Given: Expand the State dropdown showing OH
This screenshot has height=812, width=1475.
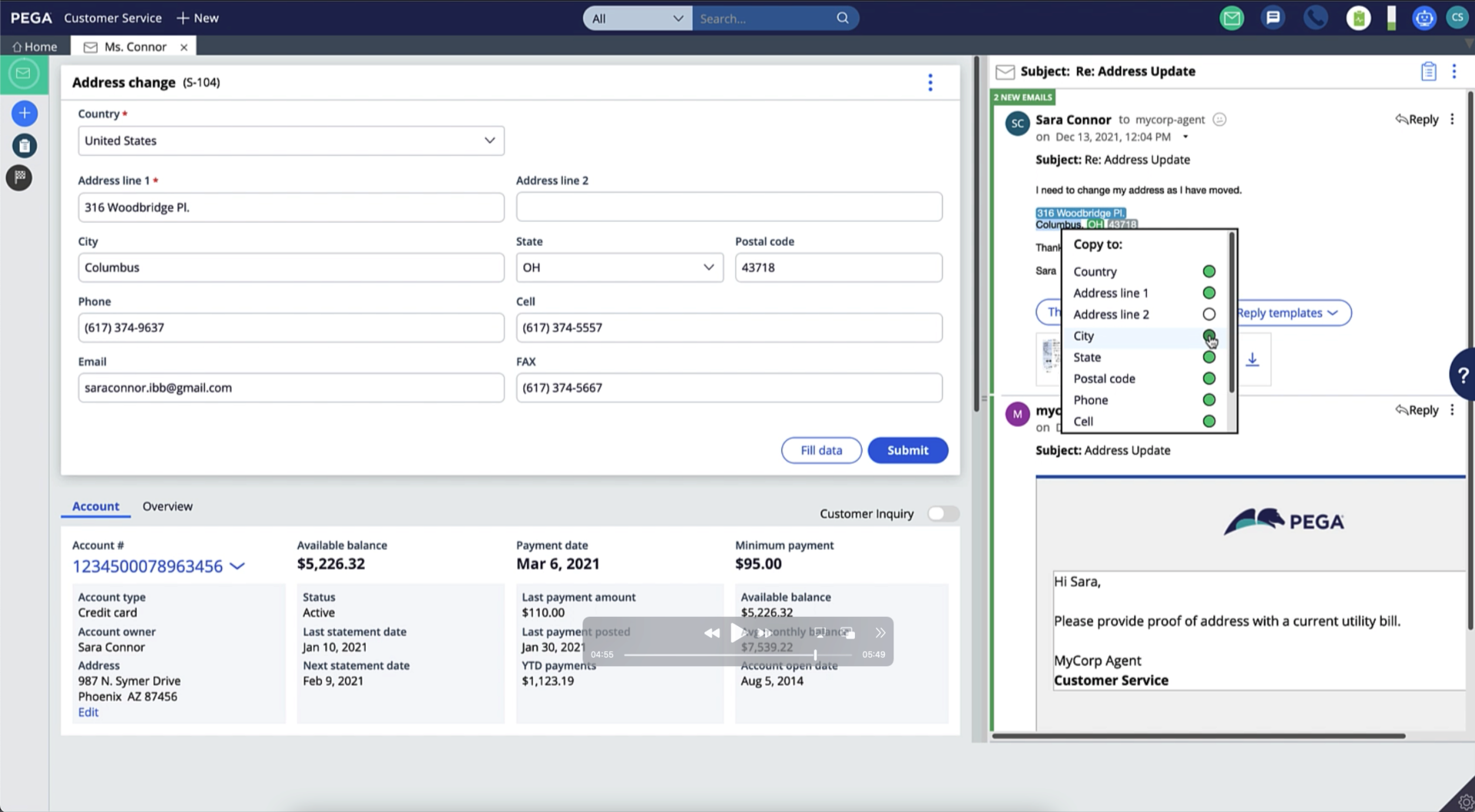Looking at the screenshot, I should click(x=618, y=267).
